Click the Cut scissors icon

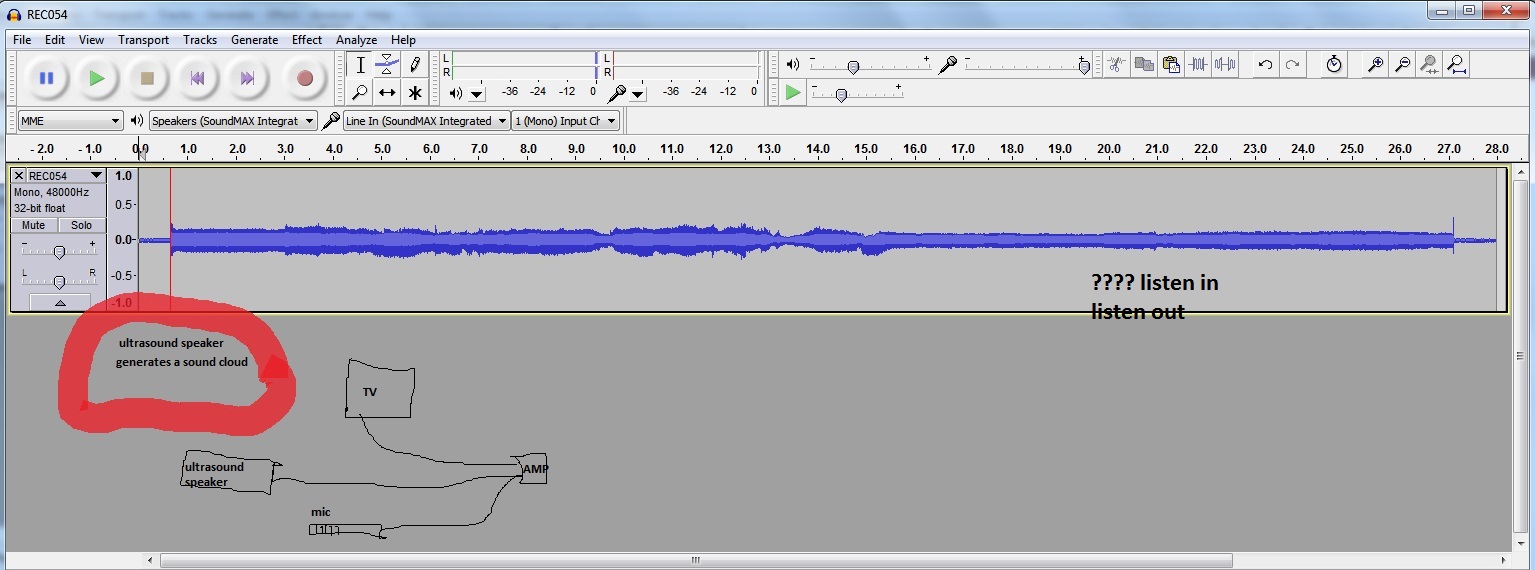(1117, 65)
